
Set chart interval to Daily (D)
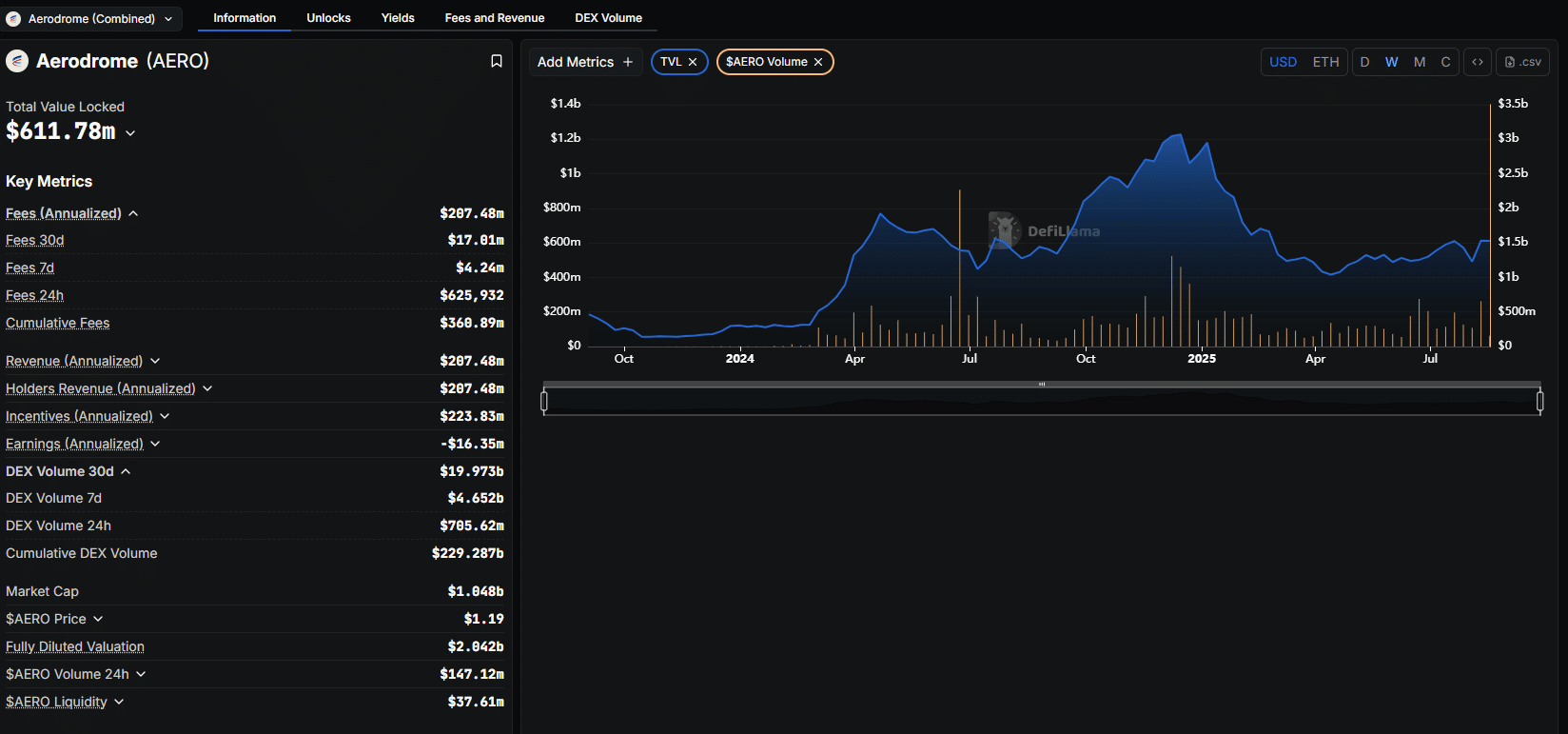1364,62
